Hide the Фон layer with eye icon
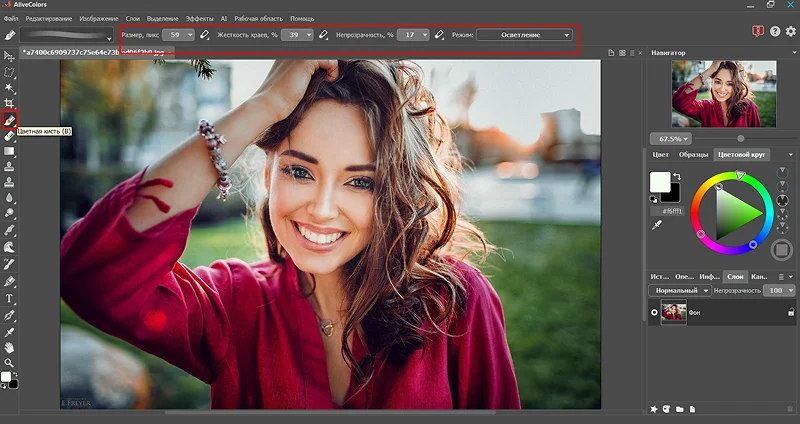 [x=655, y=313]
